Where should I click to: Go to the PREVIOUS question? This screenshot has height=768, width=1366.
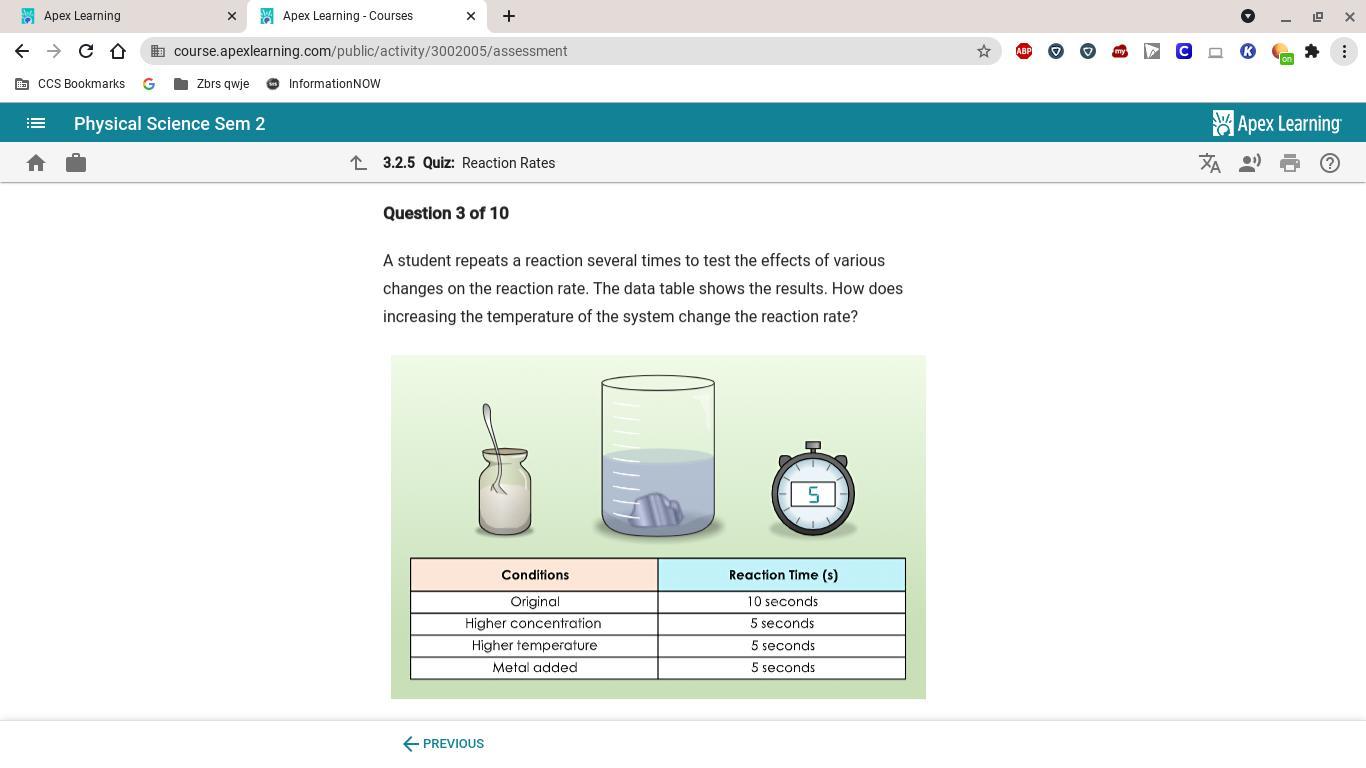(x=443, y=744)
